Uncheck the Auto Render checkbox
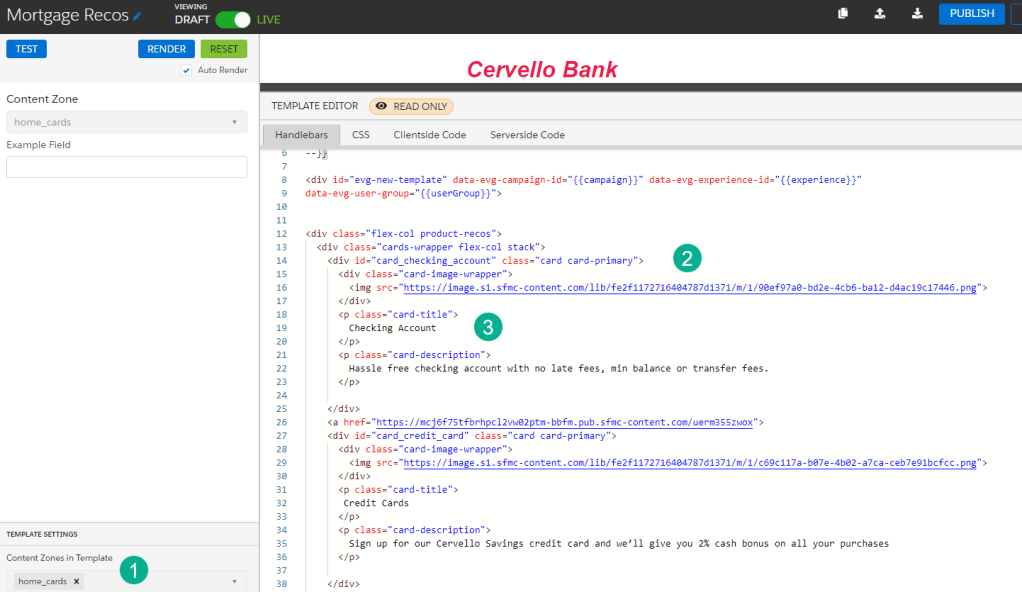The height and width of the screenshot is (592, 1022). click(187, 70)
